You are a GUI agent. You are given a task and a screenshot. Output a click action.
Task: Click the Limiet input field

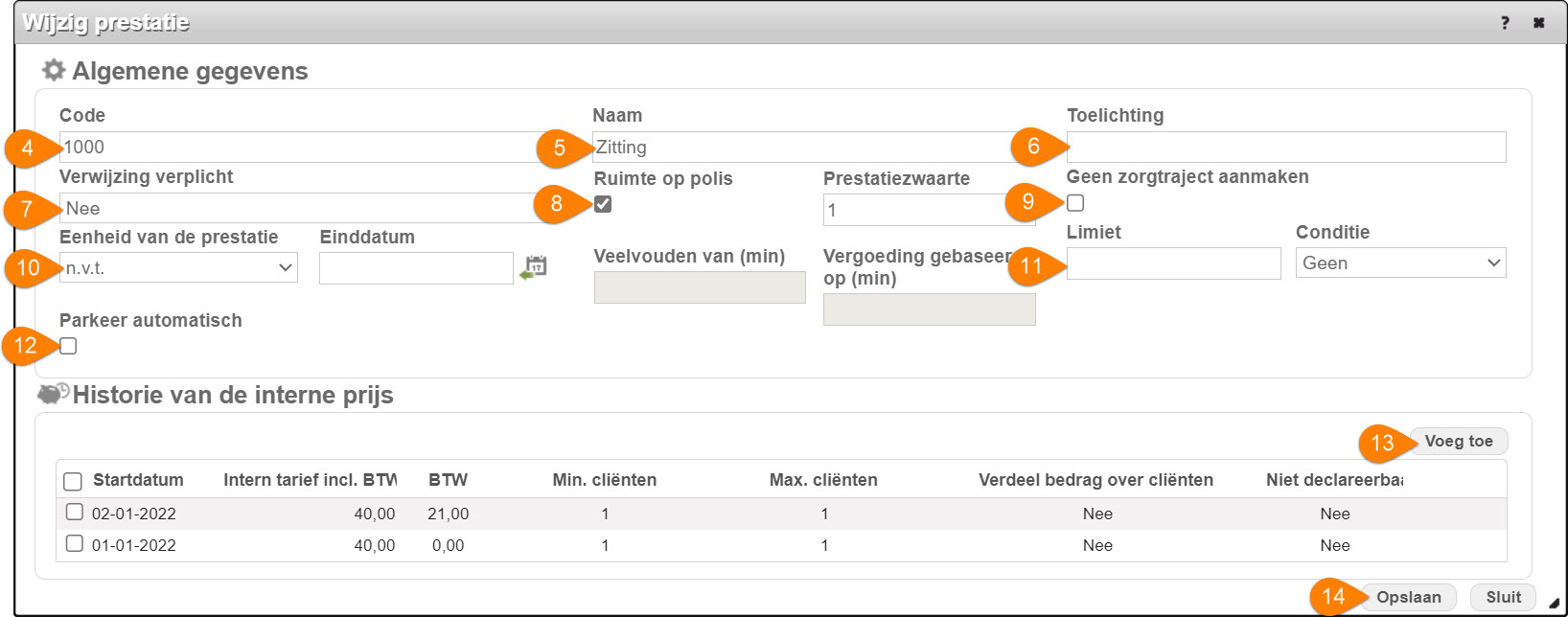1173,263
